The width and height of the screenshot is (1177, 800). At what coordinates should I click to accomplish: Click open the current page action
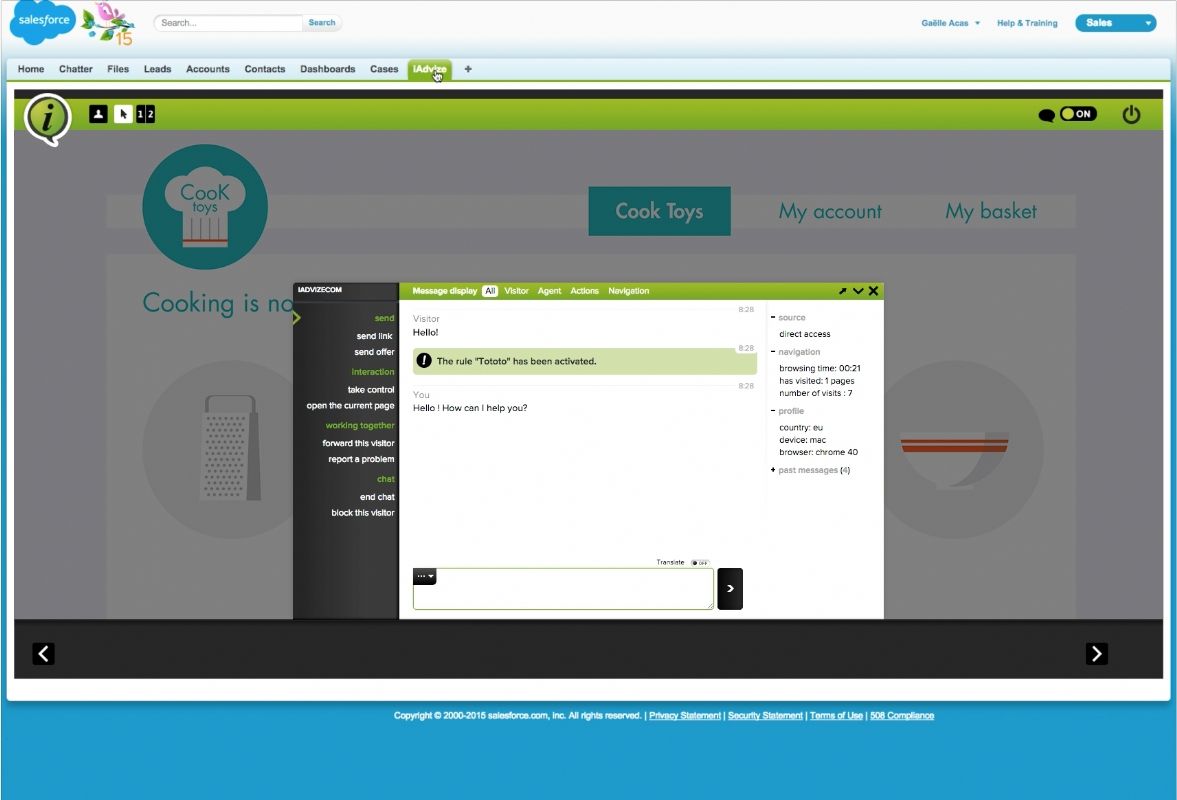pyautogui.click(x=350, y=405)
